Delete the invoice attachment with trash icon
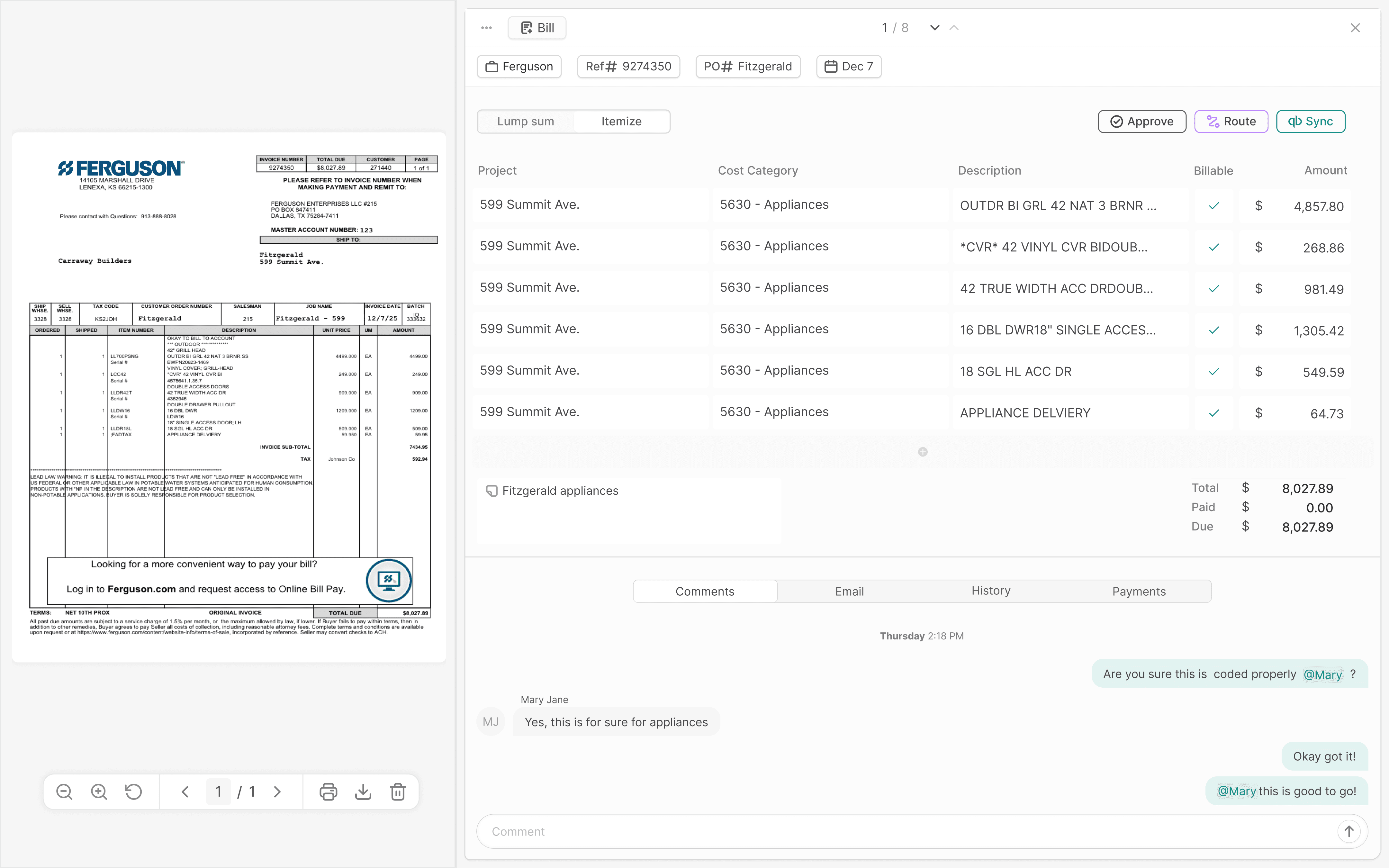The image size is (1389, 868). coord(398,791)
